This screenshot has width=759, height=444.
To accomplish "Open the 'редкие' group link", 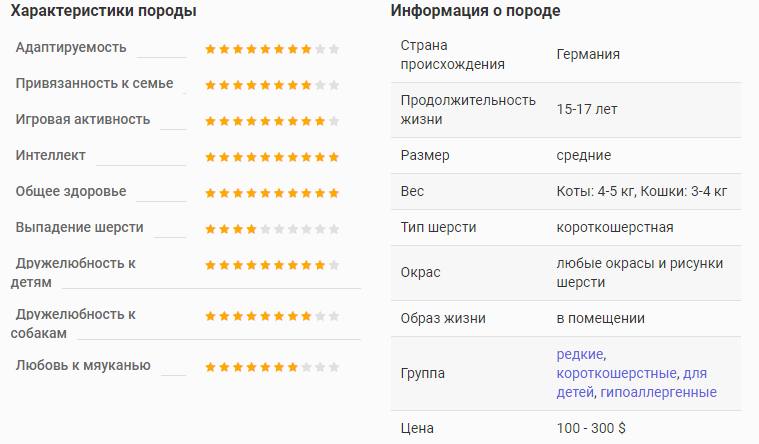I will pyautogui.click(x=580, y=354).
